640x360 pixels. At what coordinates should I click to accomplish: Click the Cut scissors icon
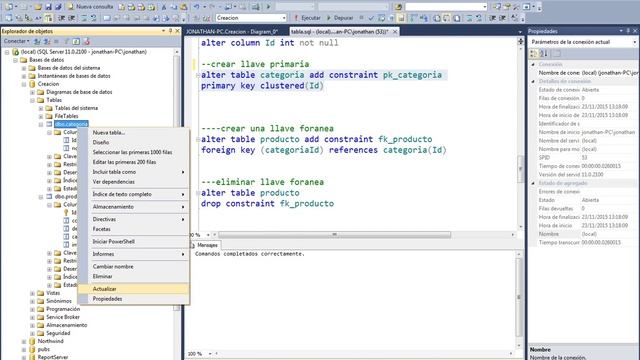point(163,7)
